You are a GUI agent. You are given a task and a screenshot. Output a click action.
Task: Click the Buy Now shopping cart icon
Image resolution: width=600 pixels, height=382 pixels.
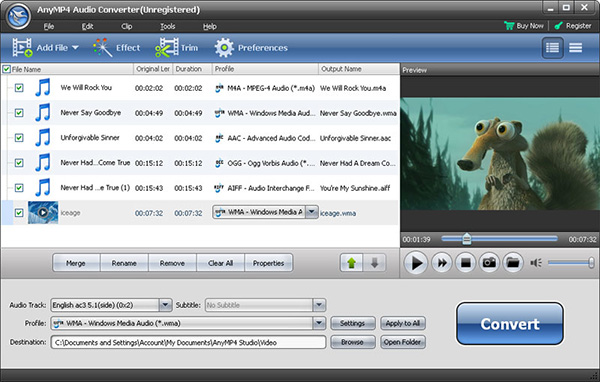pos(509,26)
